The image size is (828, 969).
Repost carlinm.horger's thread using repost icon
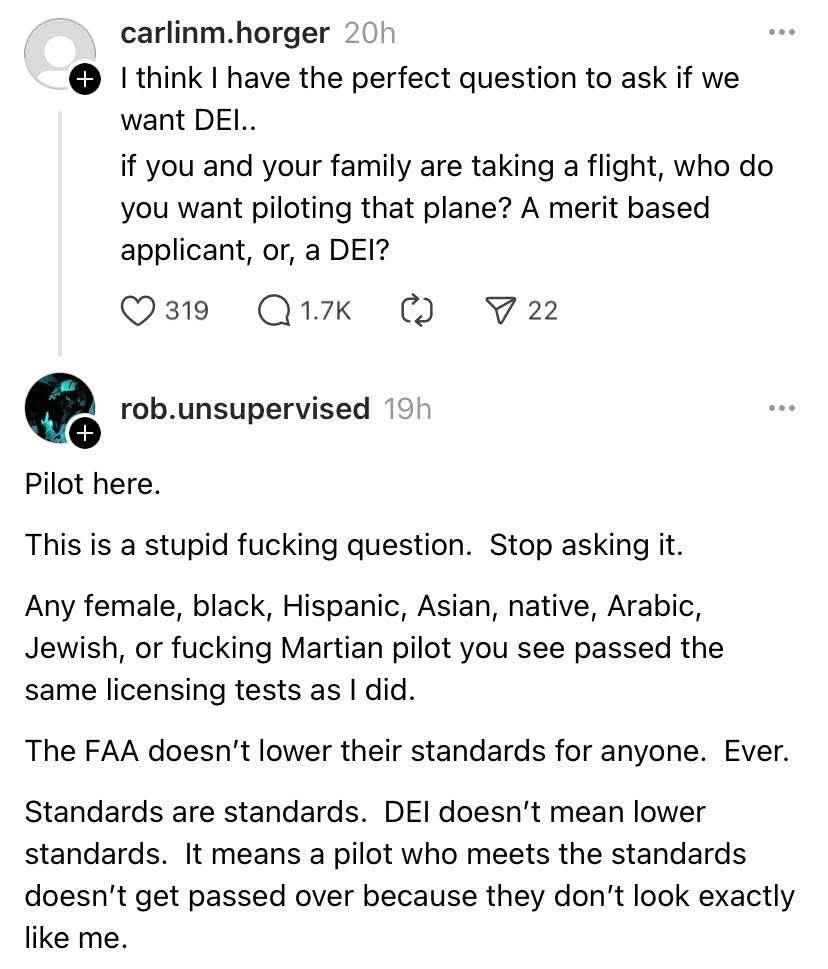click(416, 310)
